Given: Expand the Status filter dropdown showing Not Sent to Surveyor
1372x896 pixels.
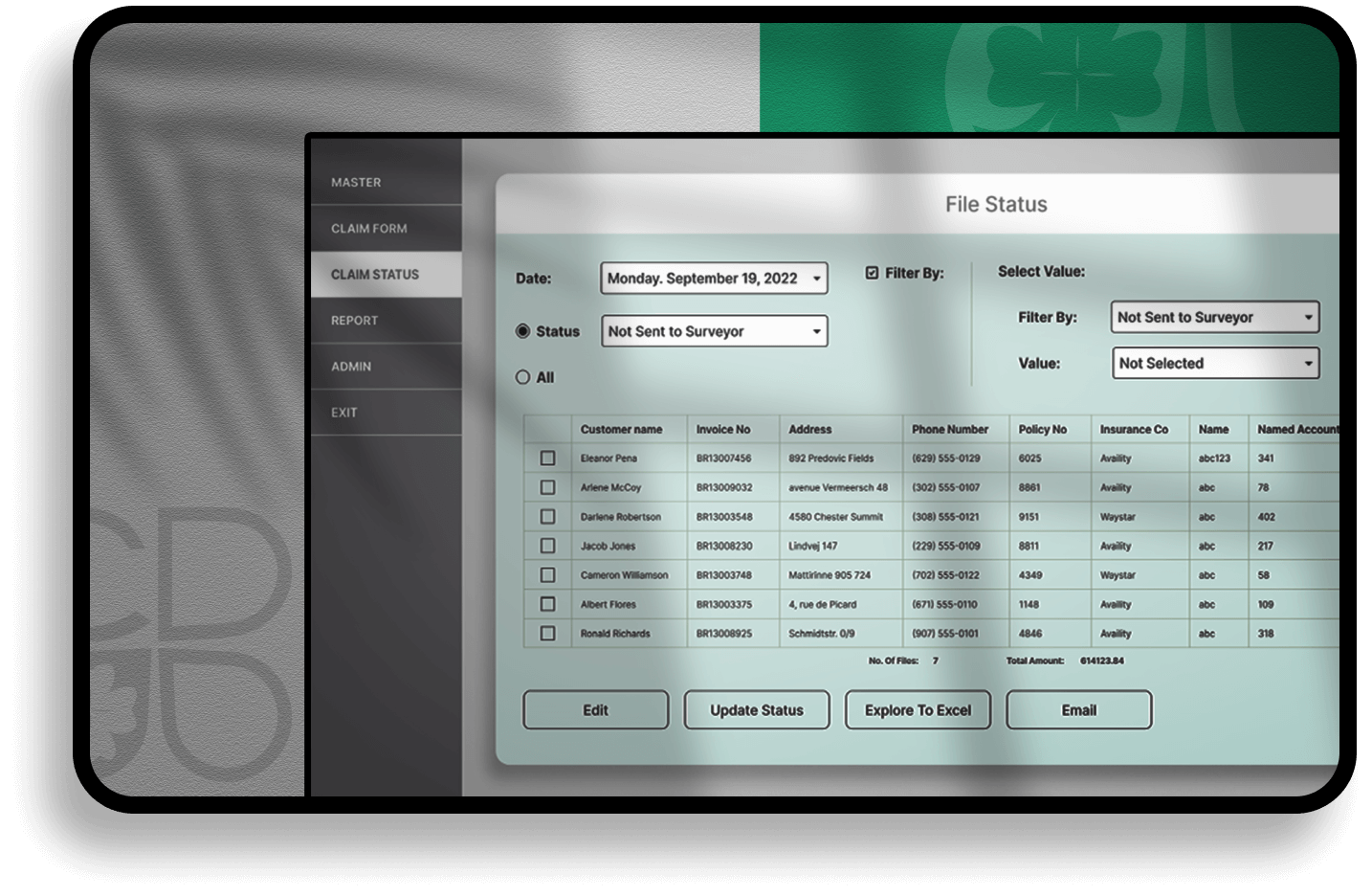Looking at the screenshot, I should (x=713, y=331).
